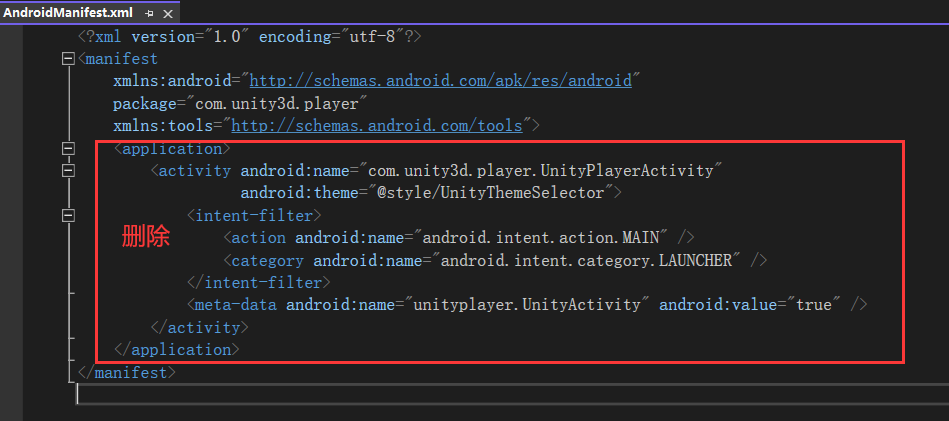Collapse the activity element
This screenshot has width=949, height=421.
click(x=68, y=171)
